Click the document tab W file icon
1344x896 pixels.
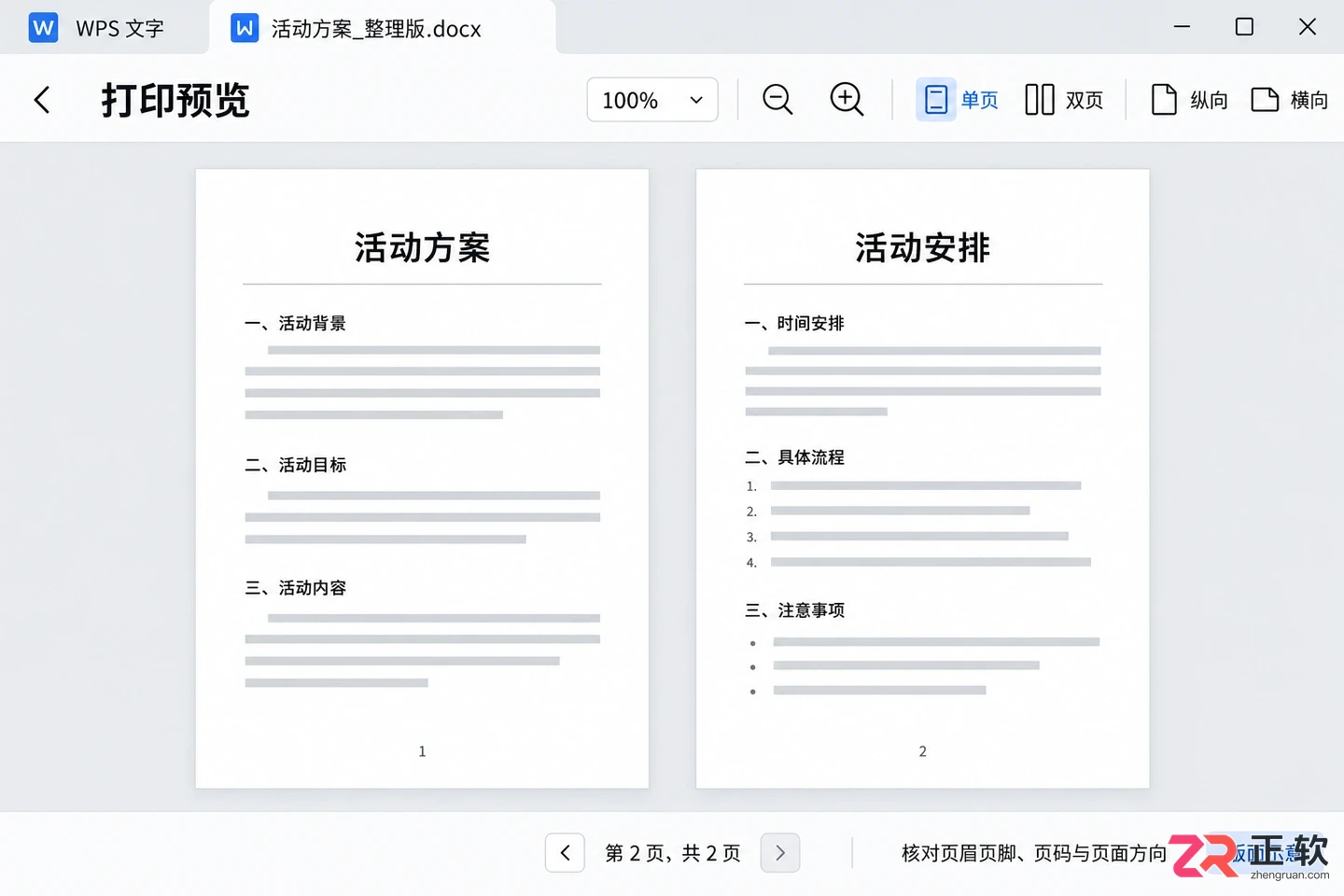click(245, 28)
